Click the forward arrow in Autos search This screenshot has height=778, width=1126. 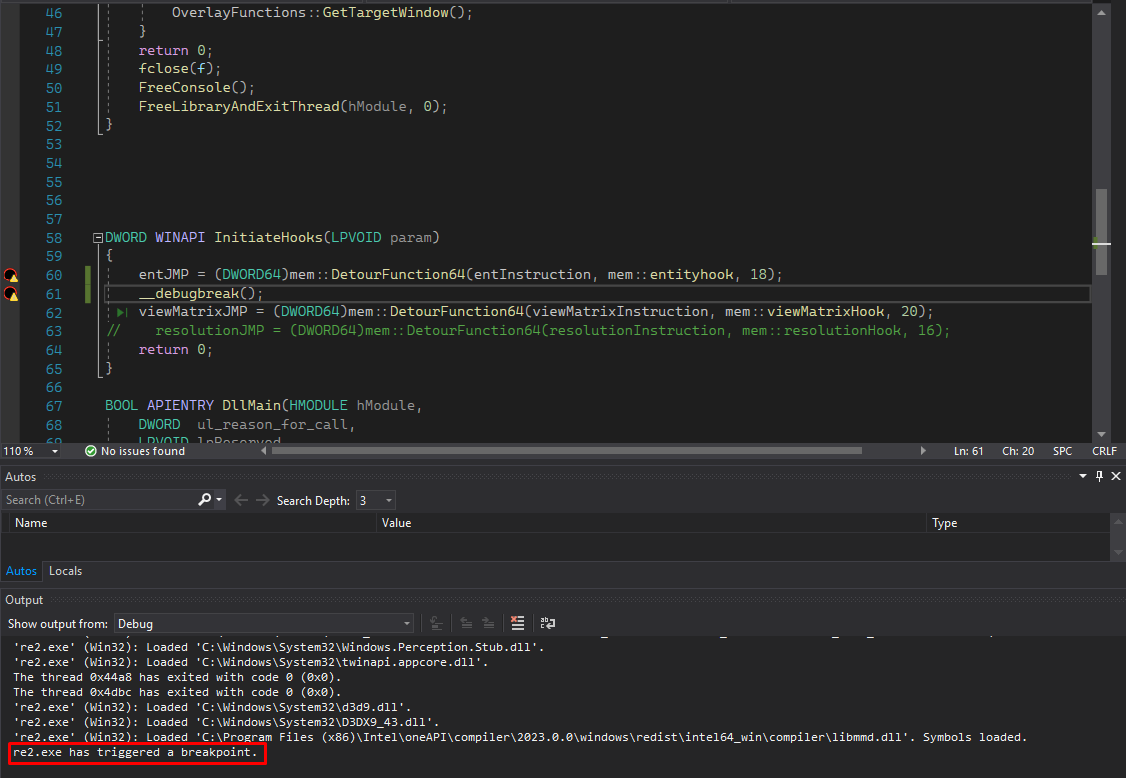coord(263,500)
